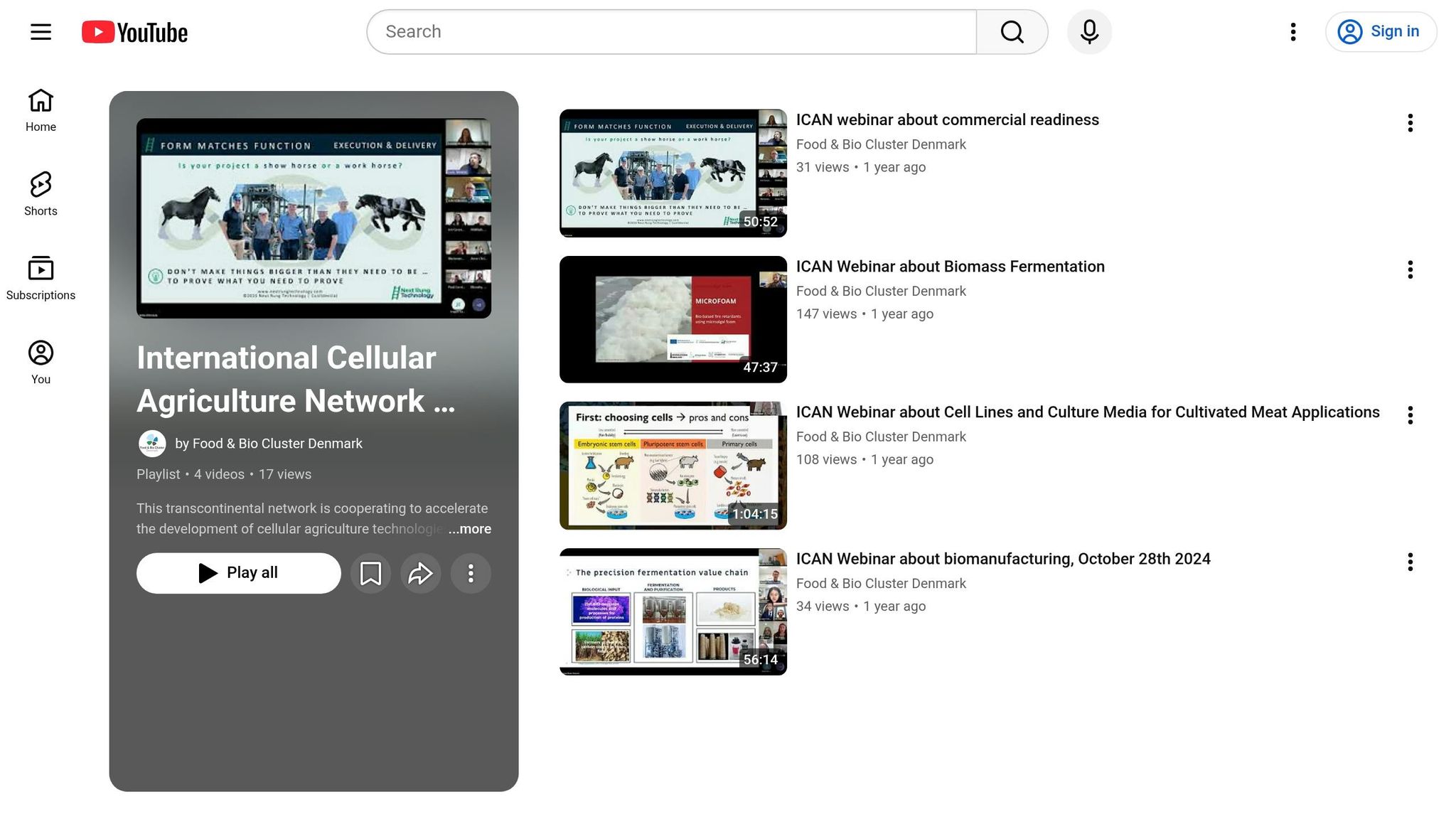This screenshot has width=1456, height=819.
Task: Open channel name under biomanufacturing video
Action: click(x=881, y=584)
